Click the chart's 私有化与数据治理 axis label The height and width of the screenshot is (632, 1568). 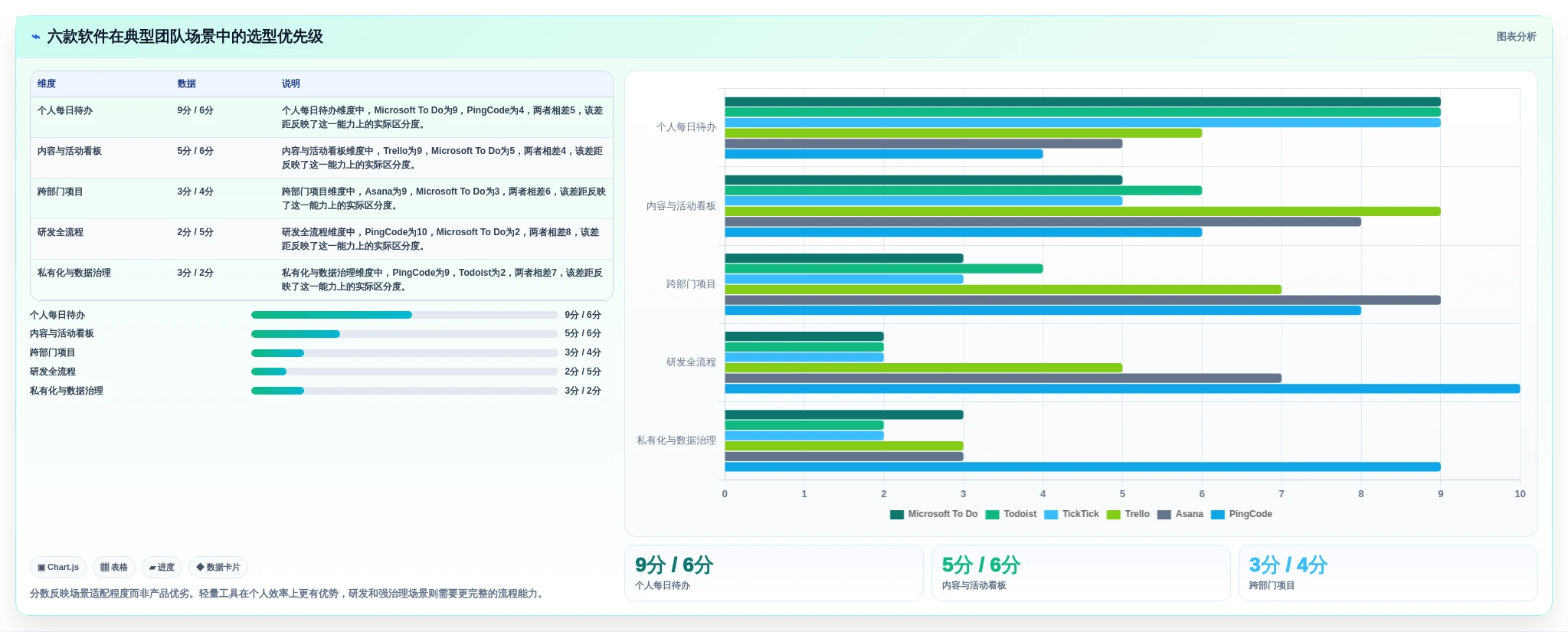click(x=676, y=440)
